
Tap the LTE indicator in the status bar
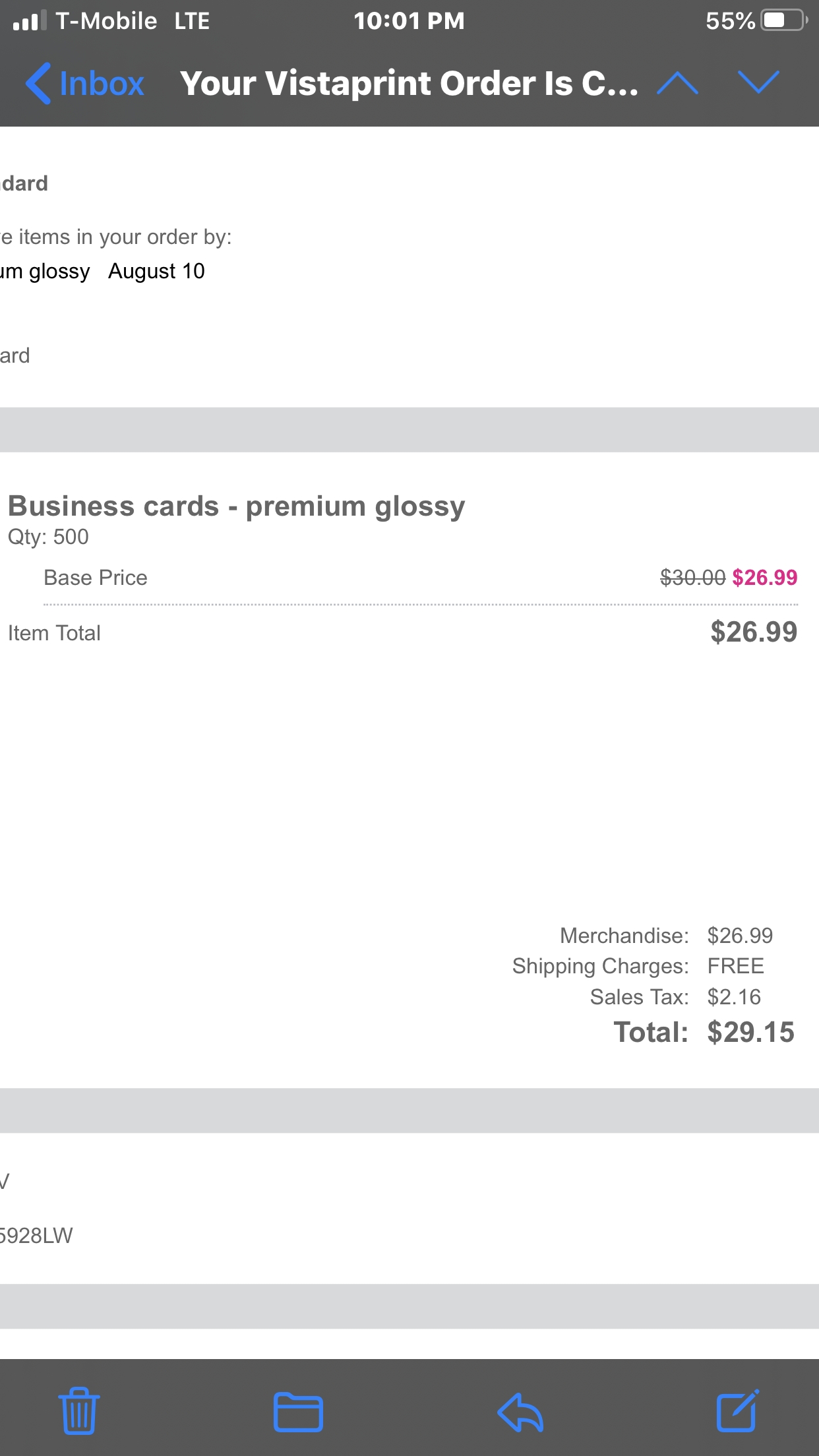point(191,20)
